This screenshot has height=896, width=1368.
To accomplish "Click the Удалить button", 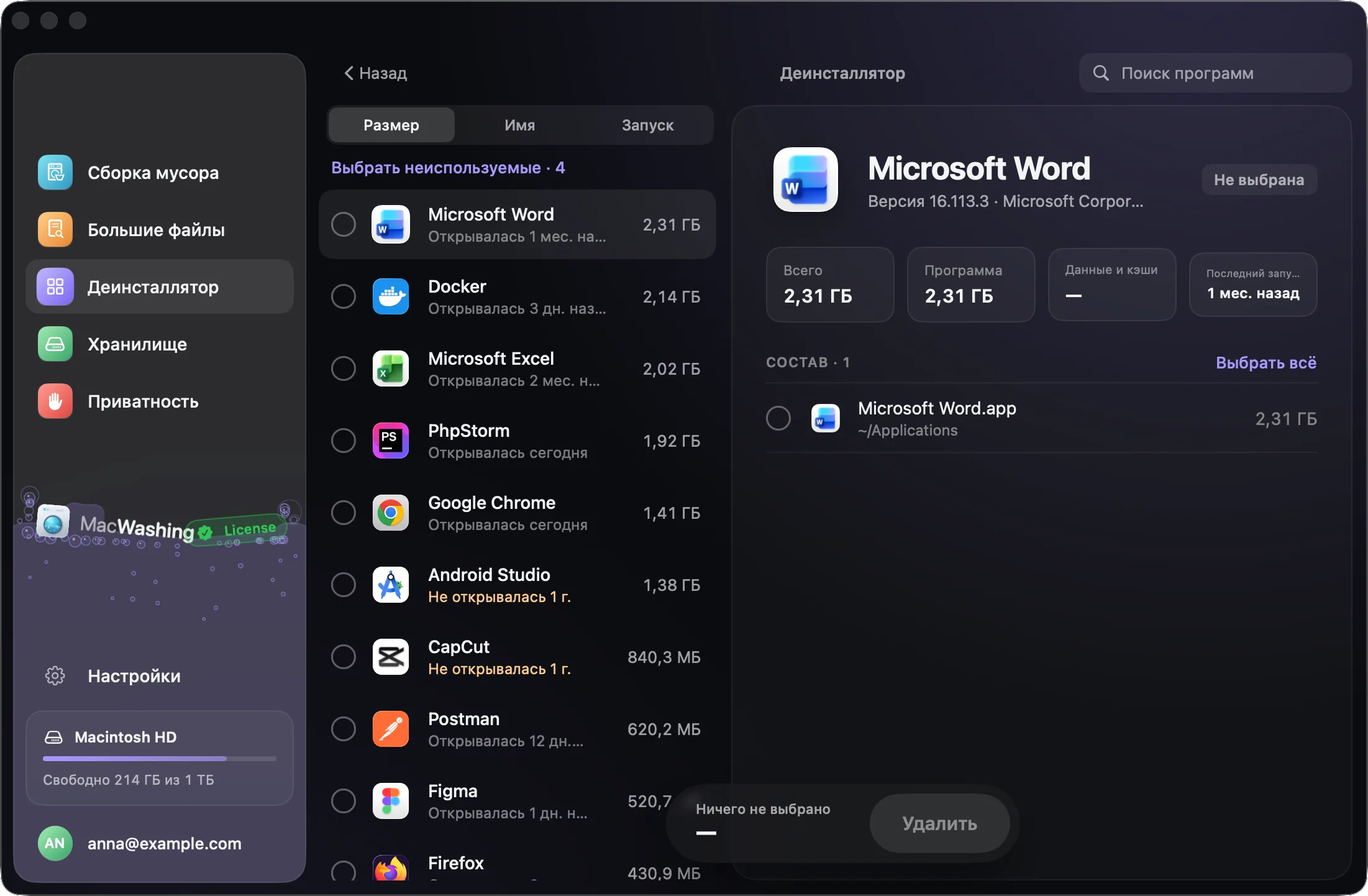I will [x=940, y=823].
